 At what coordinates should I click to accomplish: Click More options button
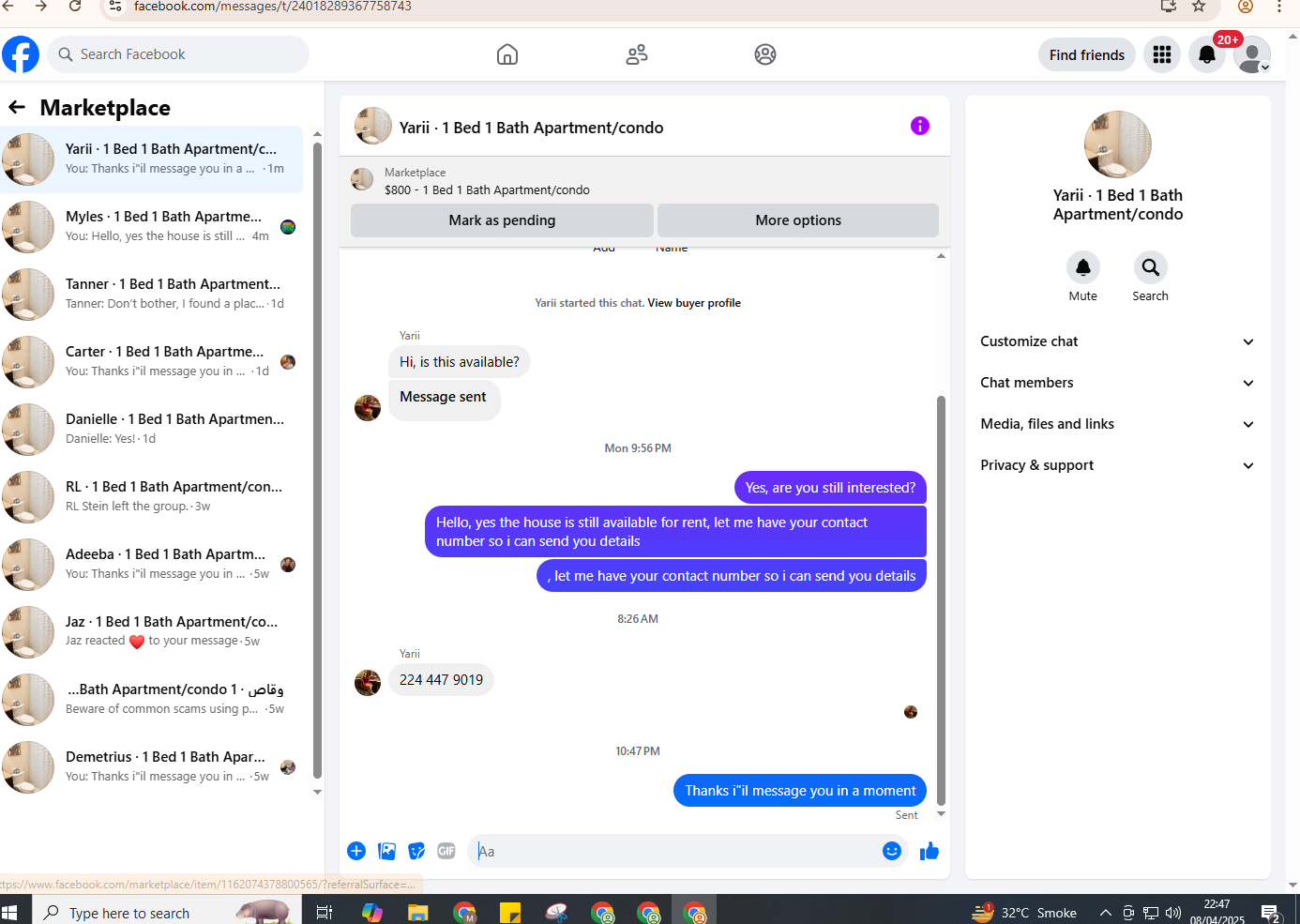click(798, 220)
